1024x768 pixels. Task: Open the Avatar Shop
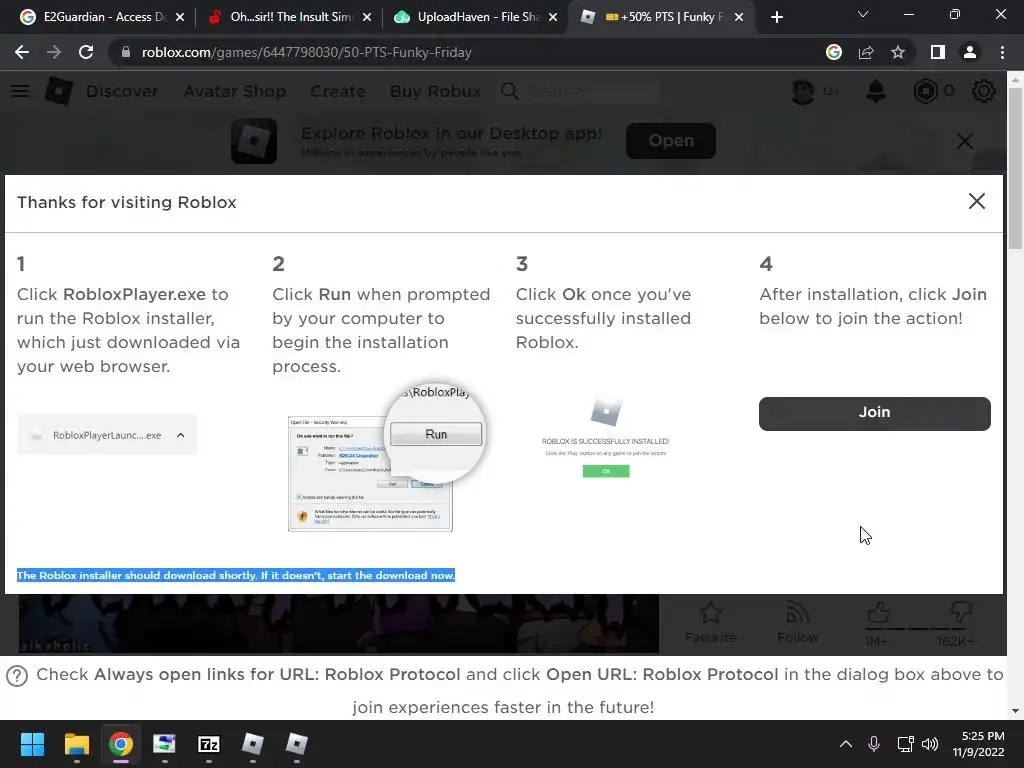[x=234, y=91]
